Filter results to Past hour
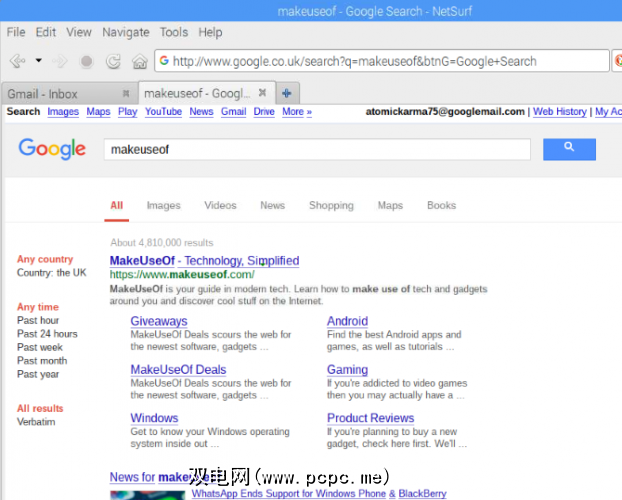The width and height of the screenshot is (622, 500). pos(38,321)
